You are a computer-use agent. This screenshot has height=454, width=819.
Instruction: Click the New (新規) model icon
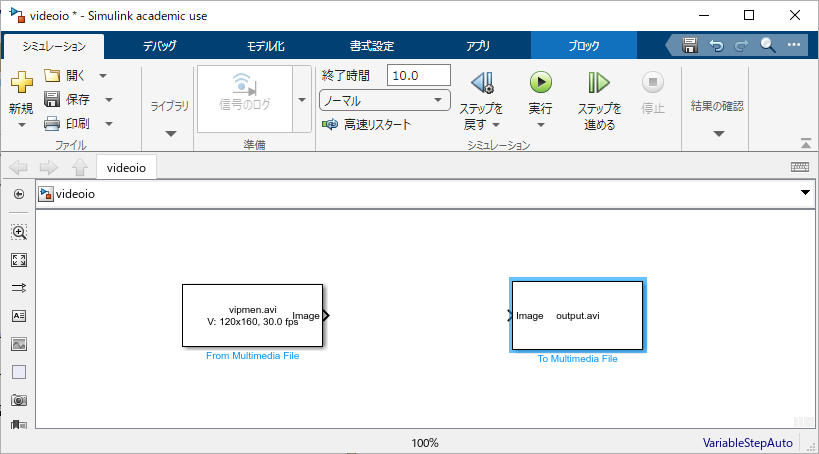[x=21, y=84]
